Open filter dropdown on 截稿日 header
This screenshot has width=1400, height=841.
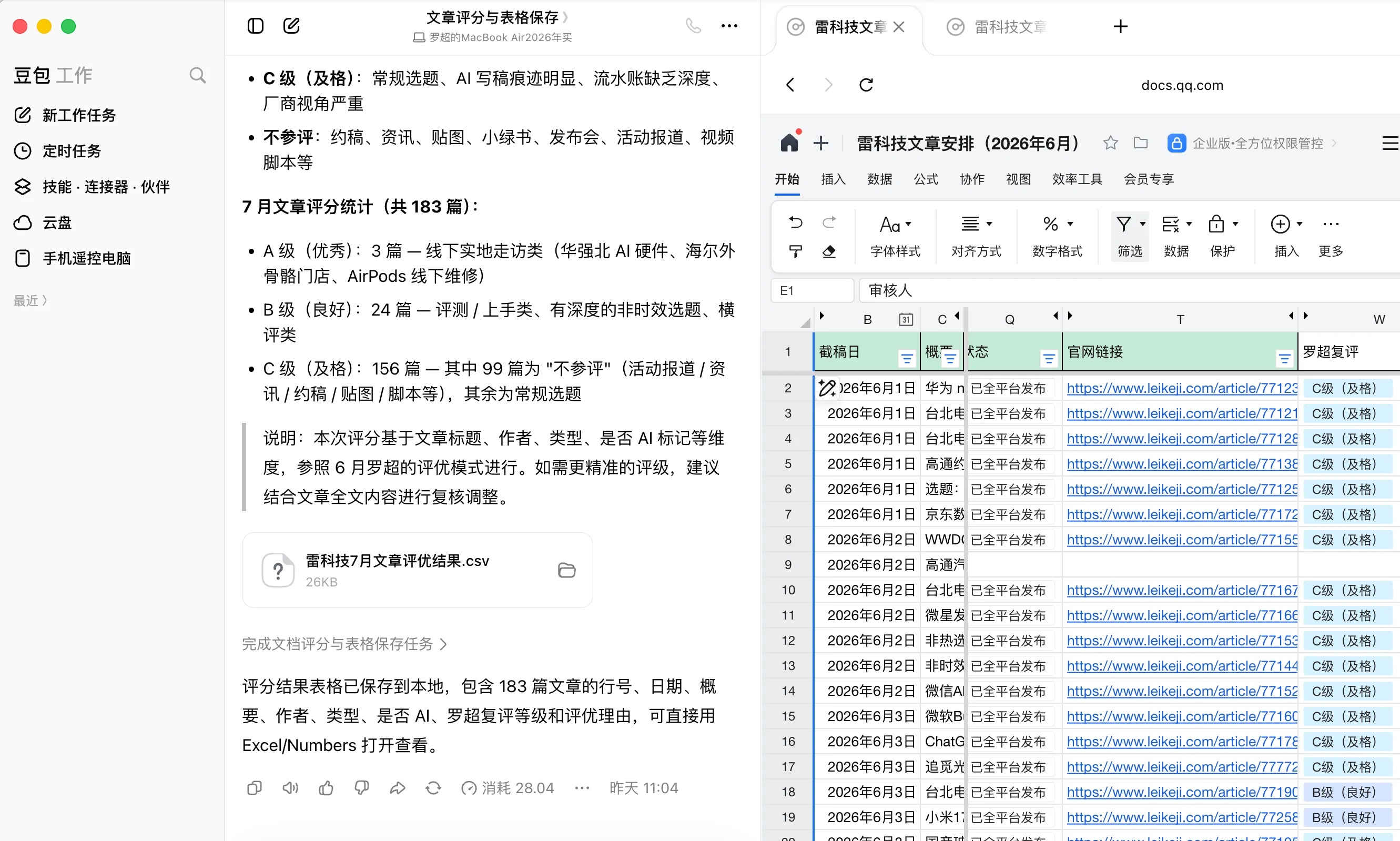(x=907, y=358)
